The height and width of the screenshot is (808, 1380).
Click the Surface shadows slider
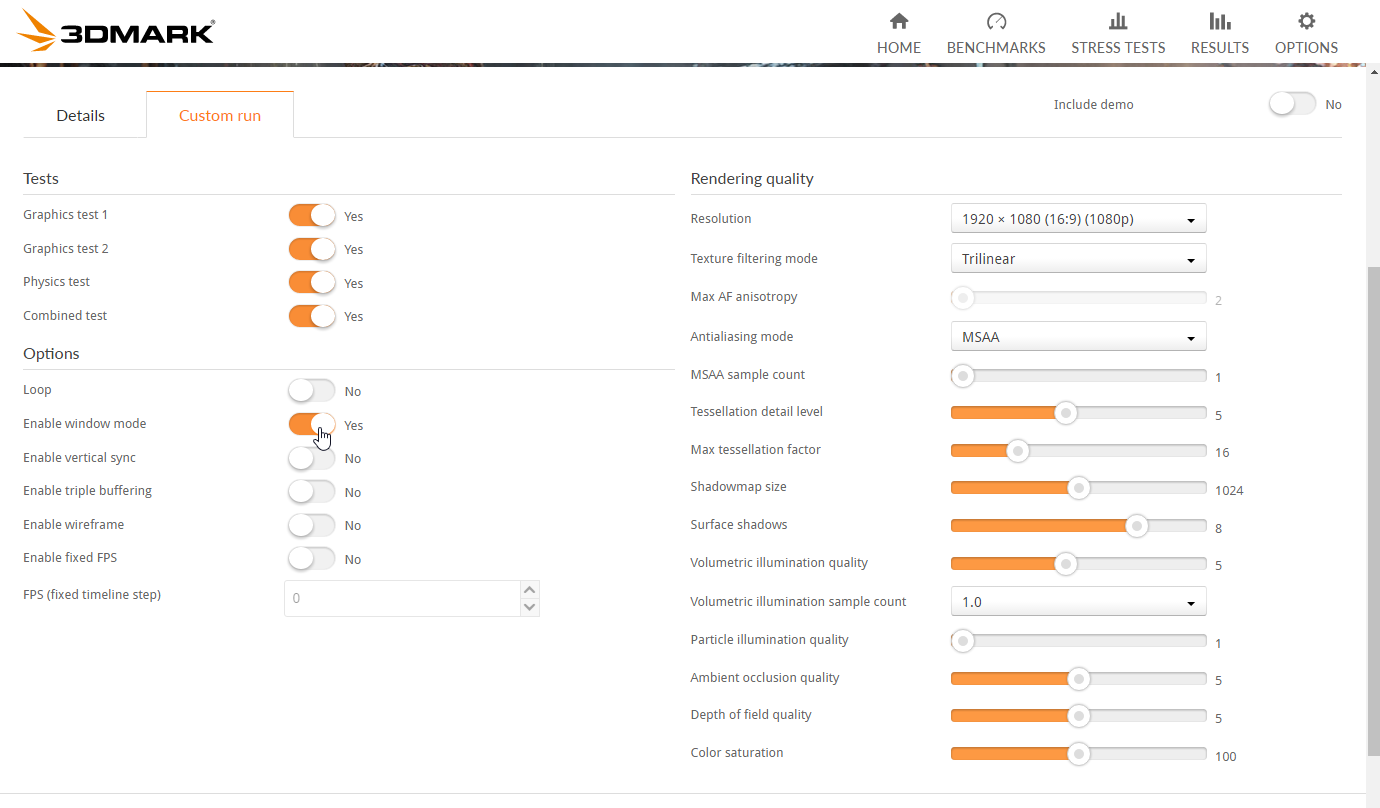(1078, 525)
